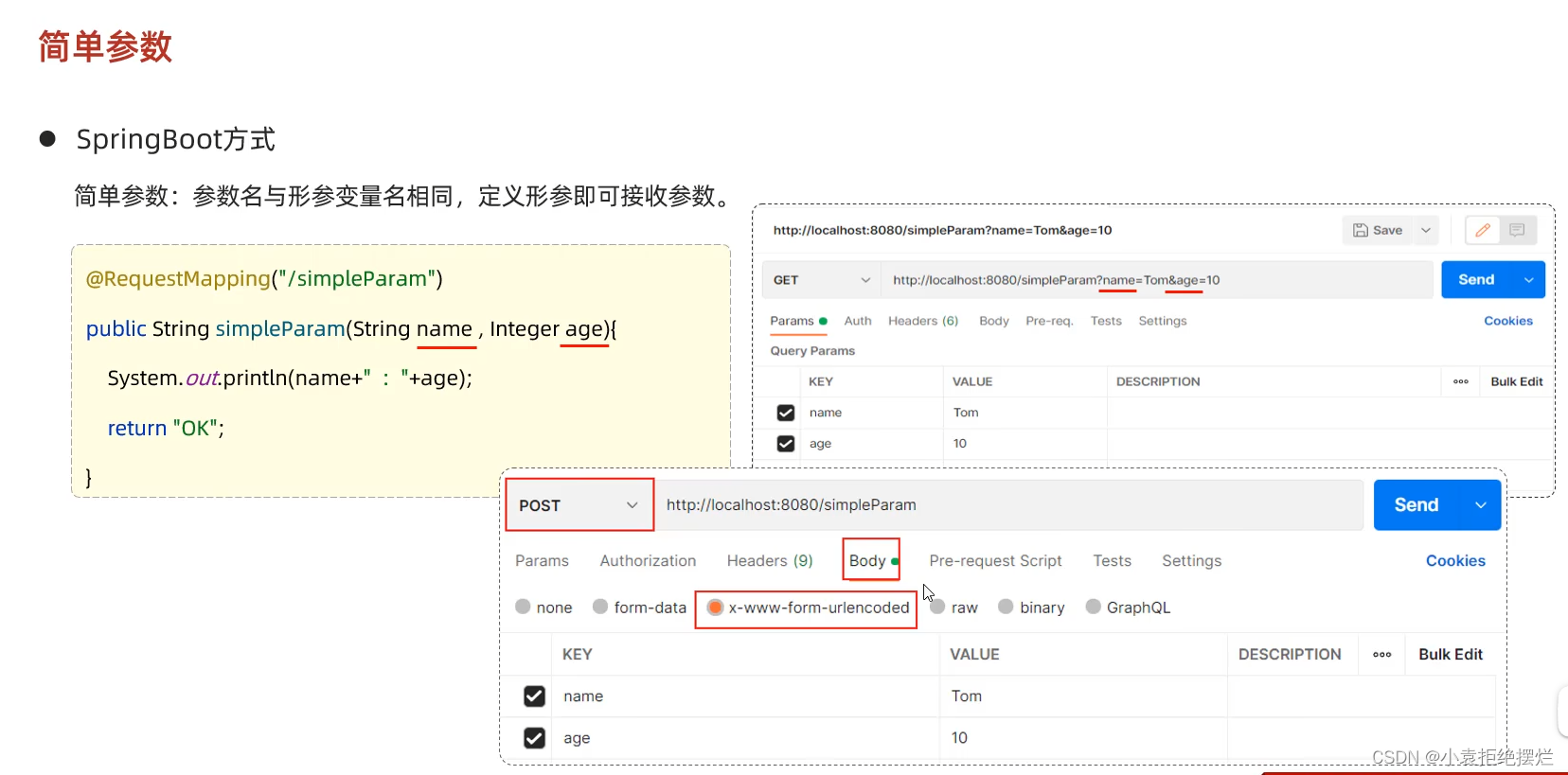Expand the POST Send button arrow
The image size is (1568, 775).
pyautogui.click(x=1481, y=505)
